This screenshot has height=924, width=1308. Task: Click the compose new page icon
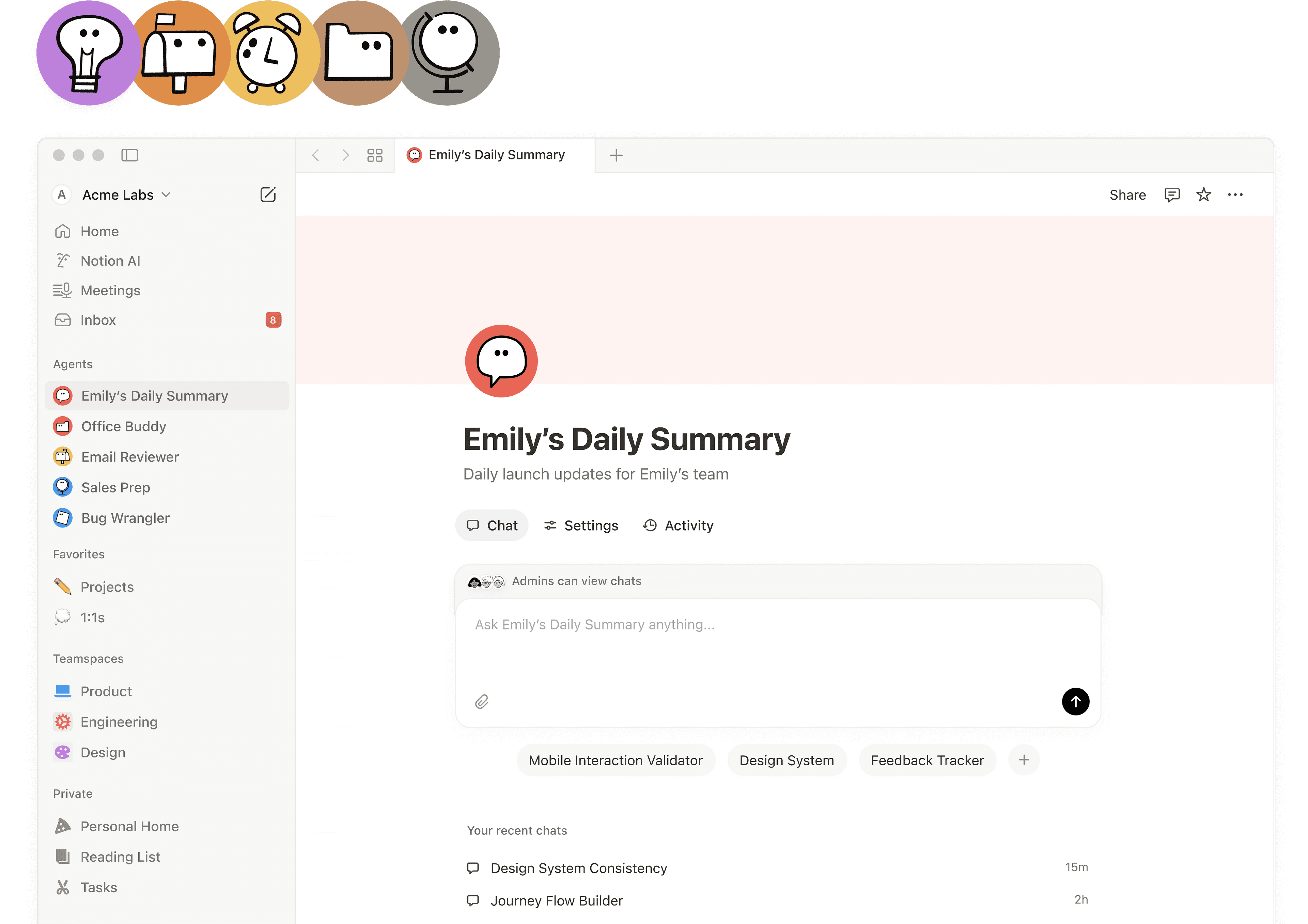(x=268, y=194)
